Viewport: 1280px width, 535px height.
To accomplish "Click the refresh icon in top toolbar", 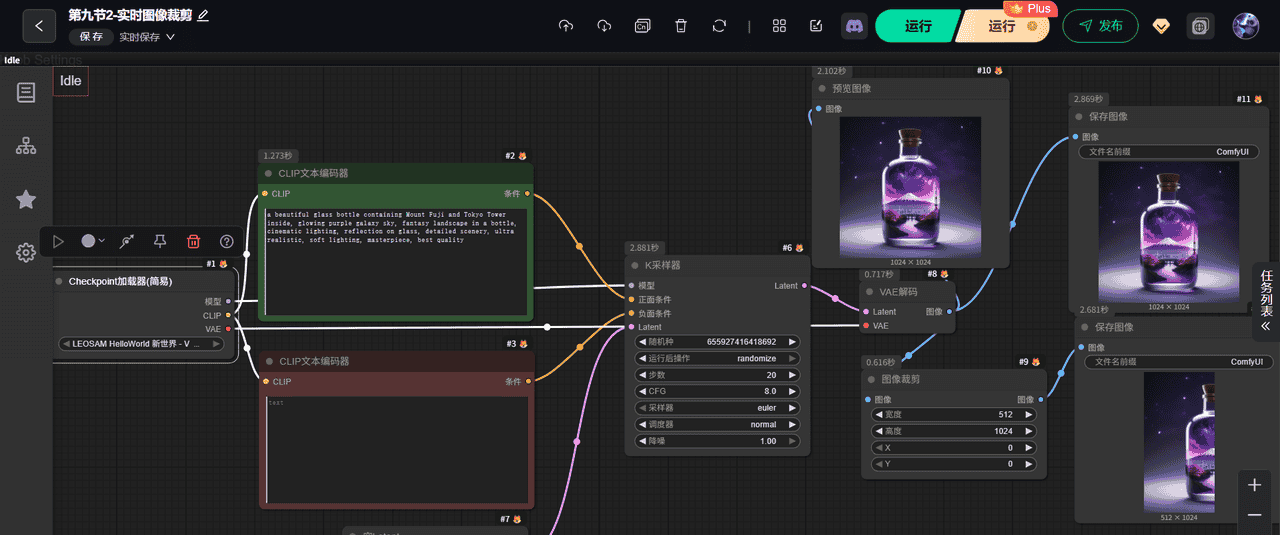I will [x=719, y=26].
